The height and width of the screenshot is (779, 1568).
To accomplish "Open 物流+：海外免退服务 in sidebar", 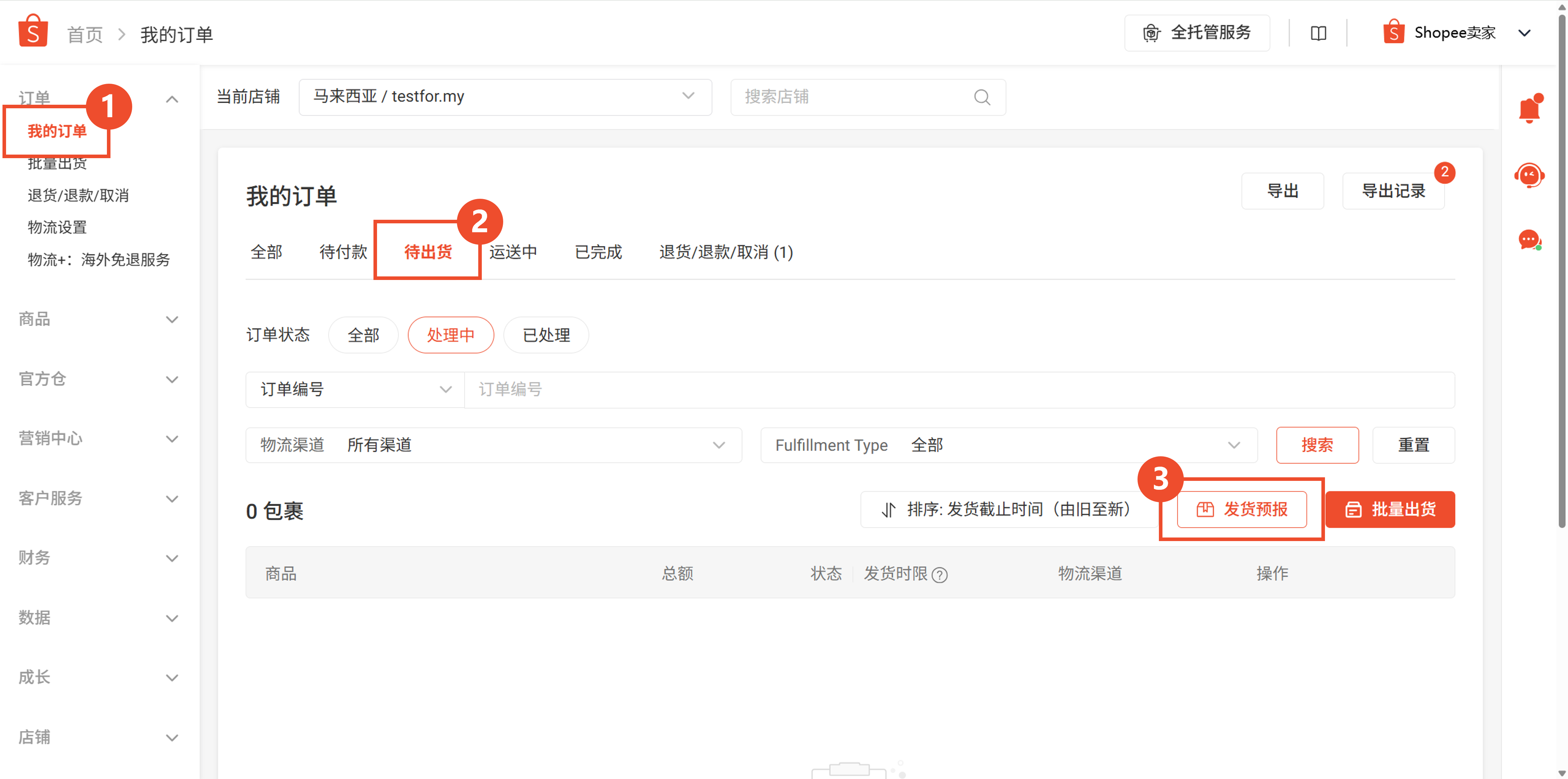I will point(99,260).
